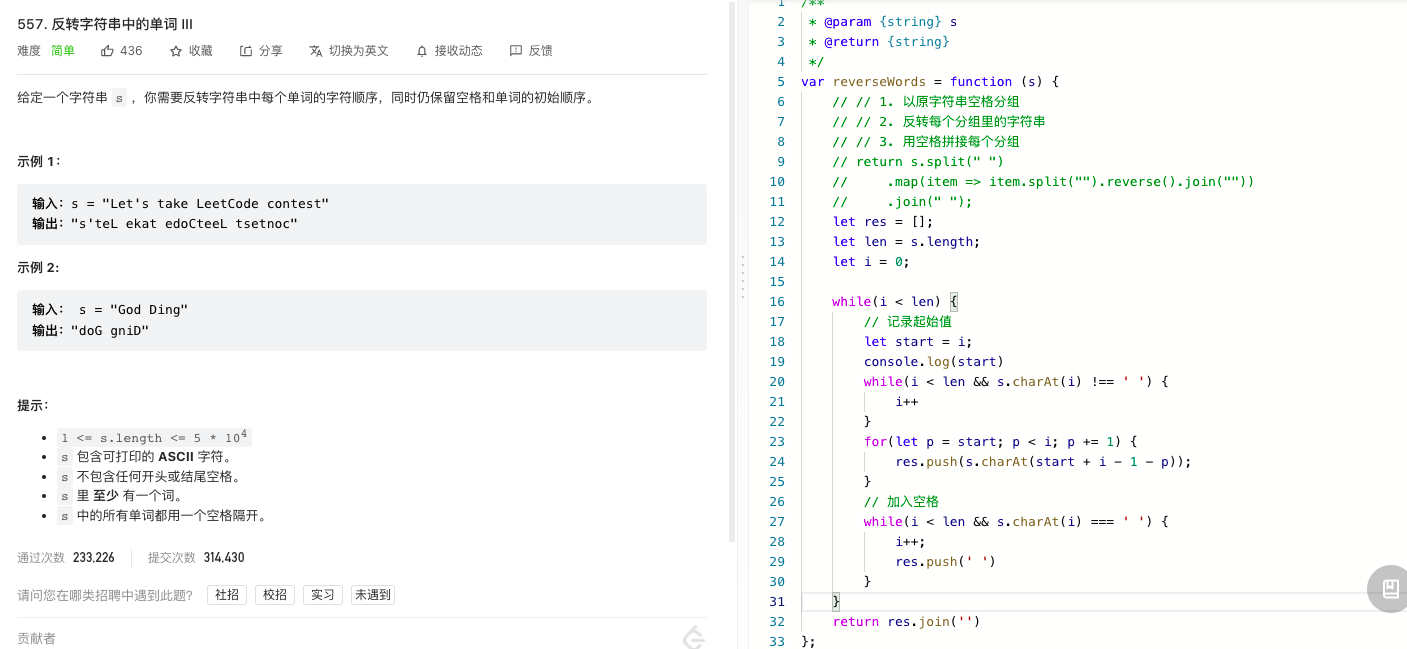Screen dimensions: 1407x649
Task: Click the hint 中的所有单词都用一个空格隔开
Action: tap(162, 516)
